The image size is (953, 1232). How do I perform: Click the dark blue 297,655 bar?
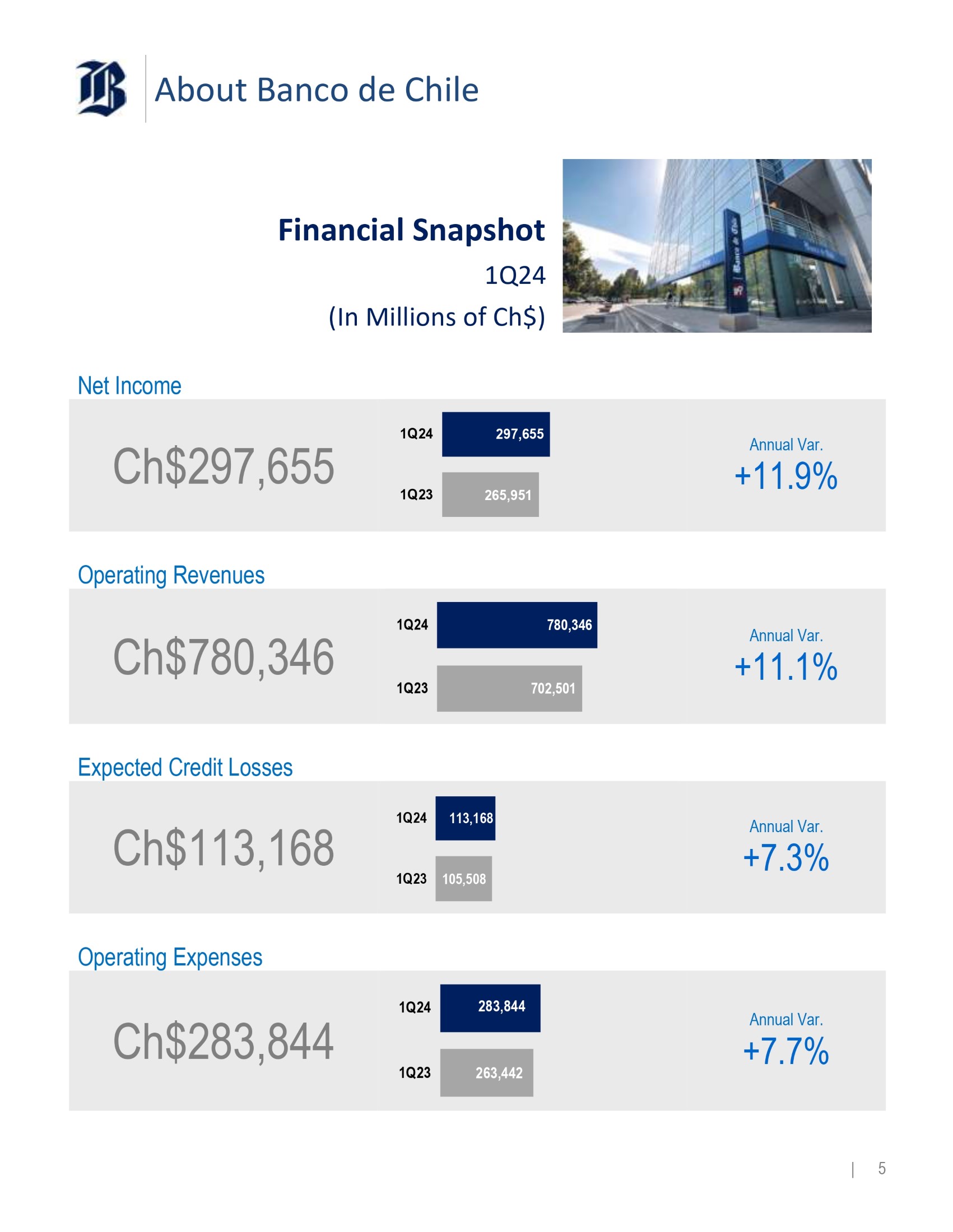(x=495, y=435)
